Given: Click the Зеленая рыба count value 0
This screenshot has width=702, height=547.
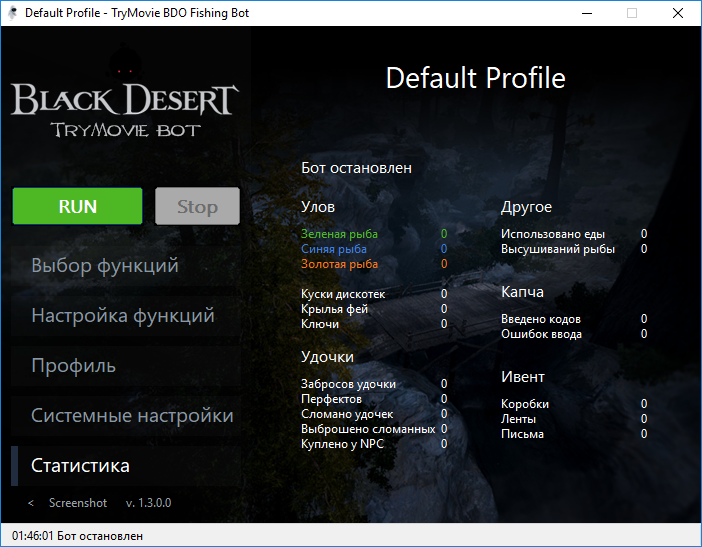Looking at the screenshot, I should click(444, 234).
